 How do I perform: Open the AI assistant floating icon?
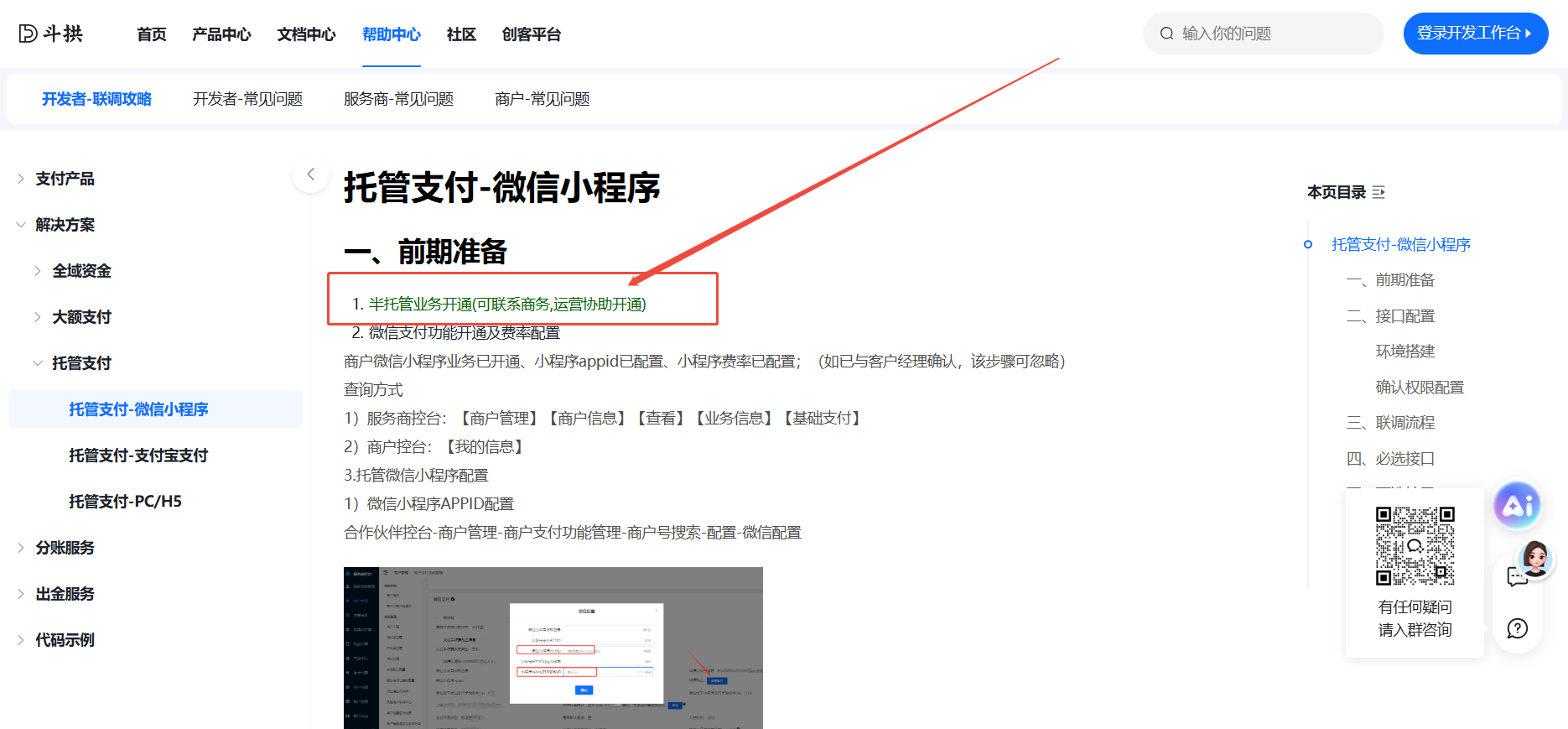pos(1518,505)
